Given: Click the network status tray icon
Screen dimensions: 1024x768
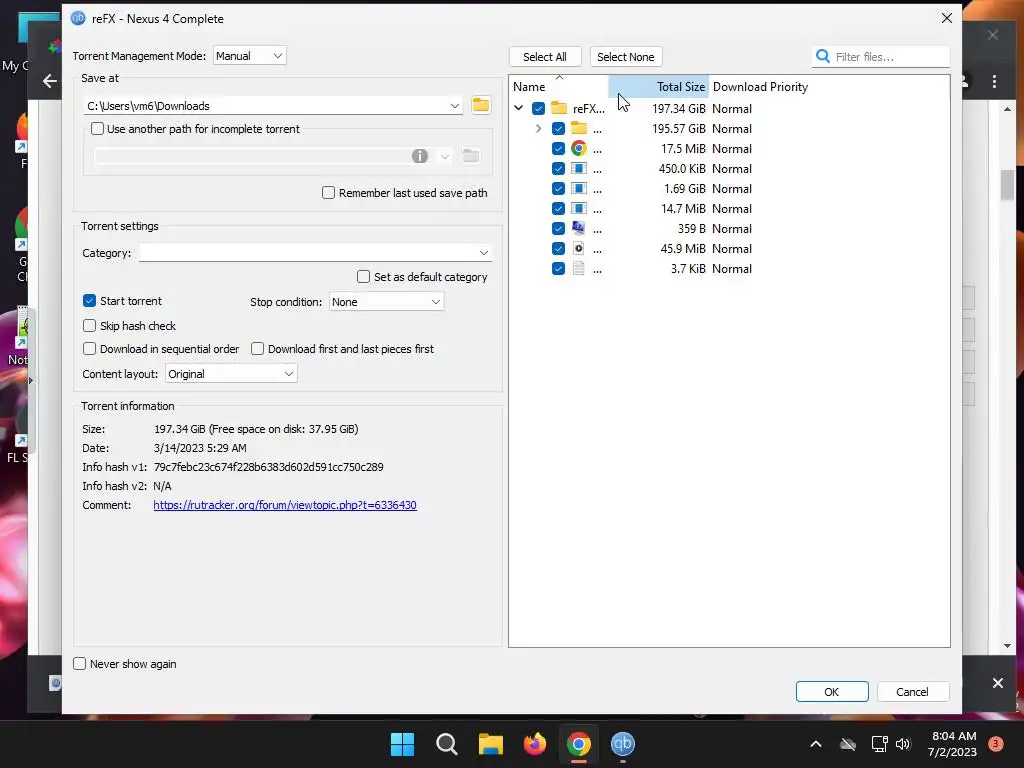Looking at the screenshot, I should pos(879,744).
